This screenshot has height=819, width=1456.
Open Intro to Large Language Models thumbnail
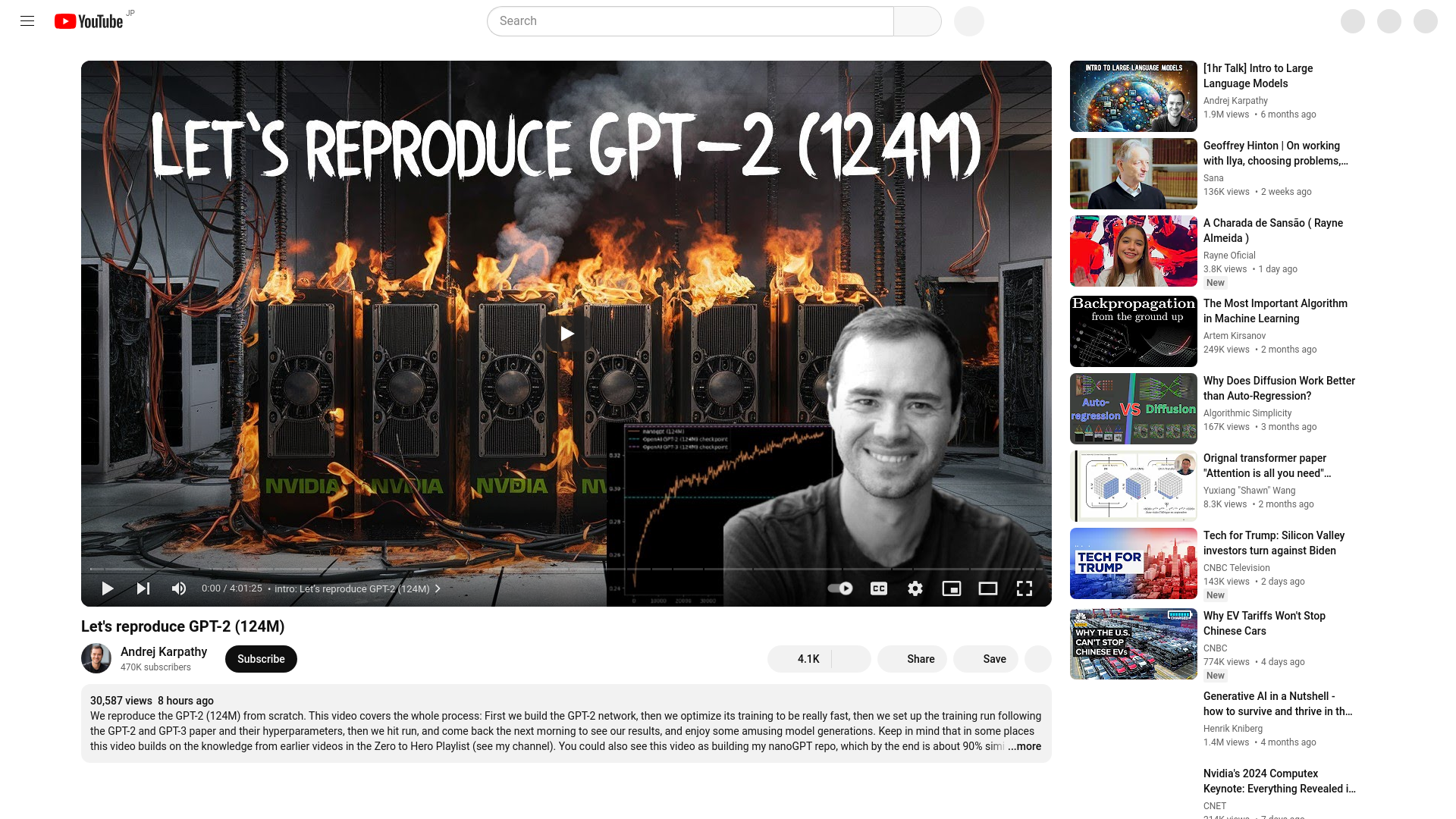[x=1134, y=96]
